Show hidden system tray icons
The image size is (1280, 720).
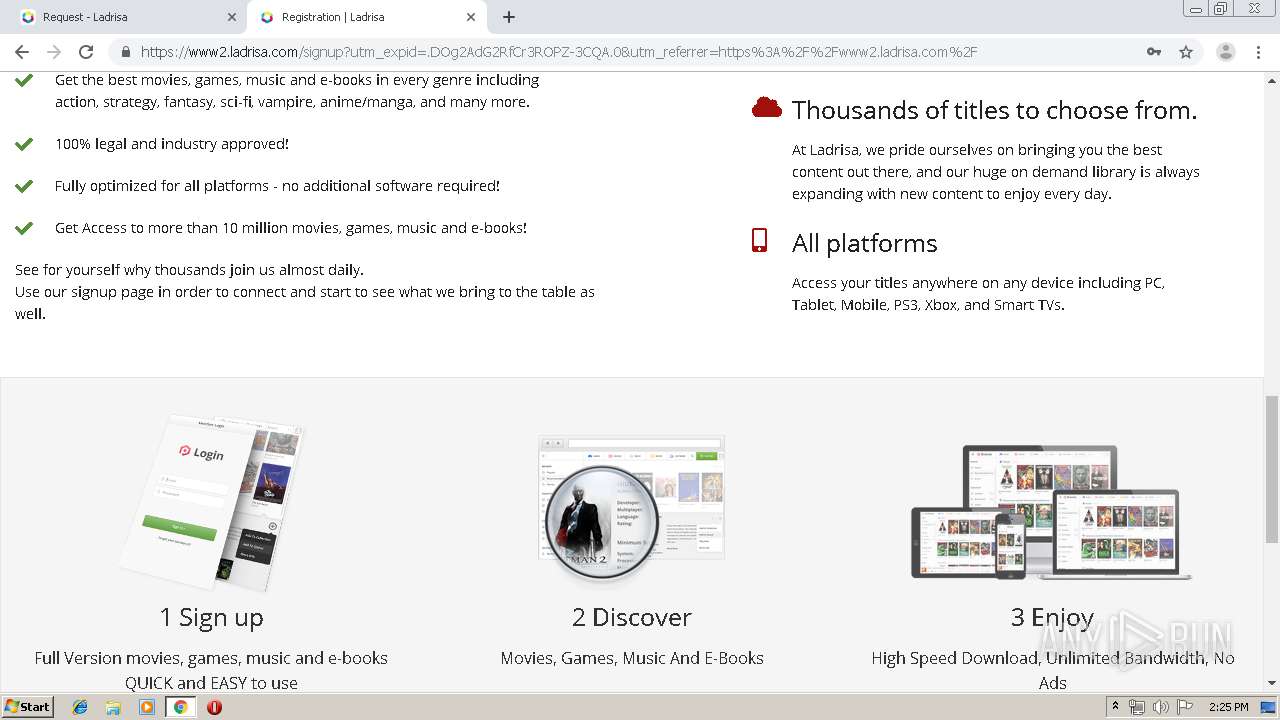pyautogui.click(x=1115, y=707)
